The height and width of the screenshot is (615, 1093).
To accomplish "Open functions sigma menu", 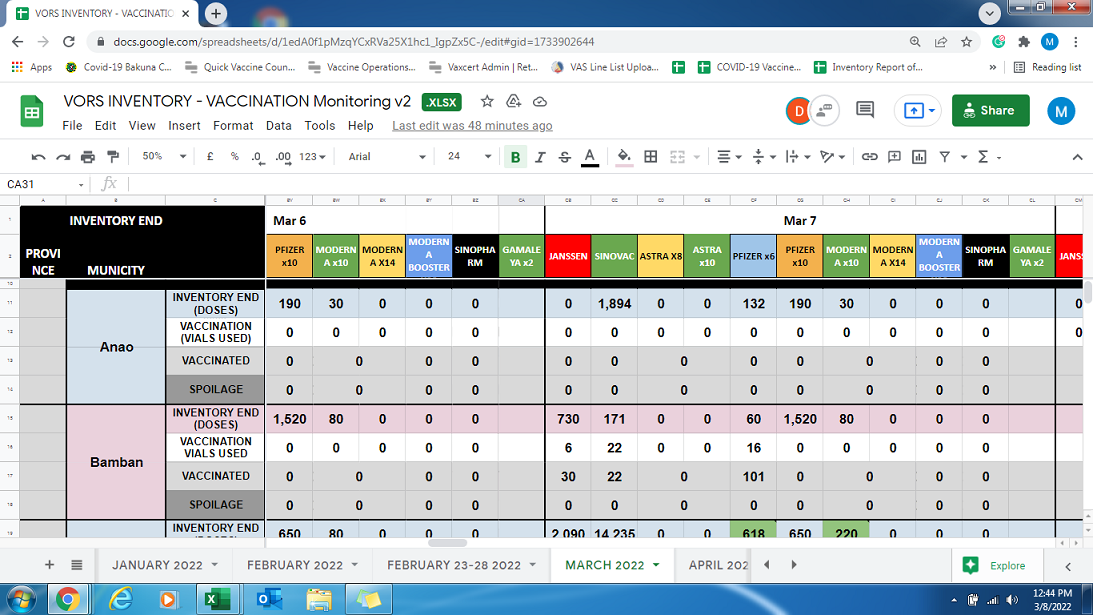I will coord(984,157).
